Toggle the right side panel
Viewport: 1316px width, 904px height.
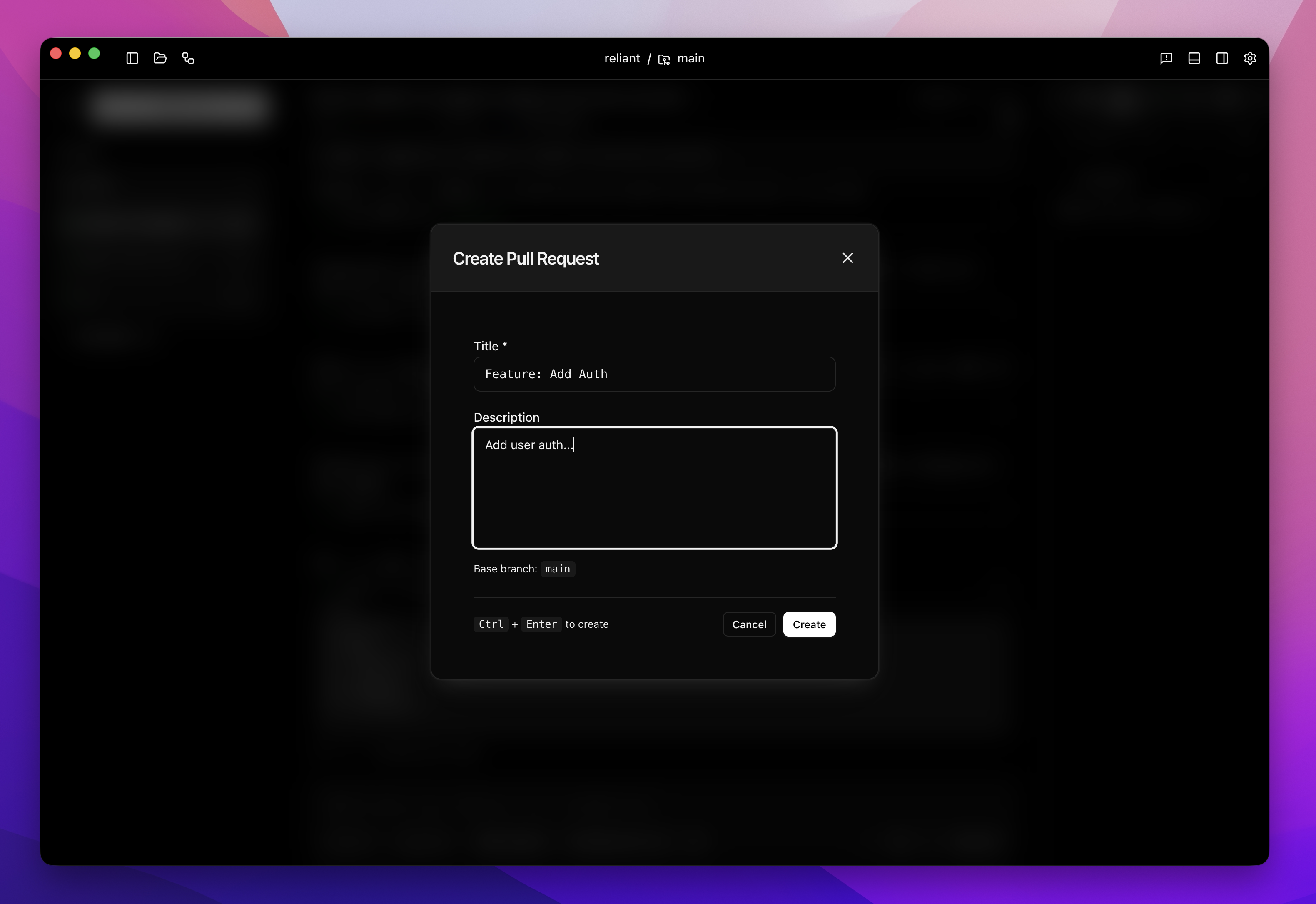(x=1222, y=58)
